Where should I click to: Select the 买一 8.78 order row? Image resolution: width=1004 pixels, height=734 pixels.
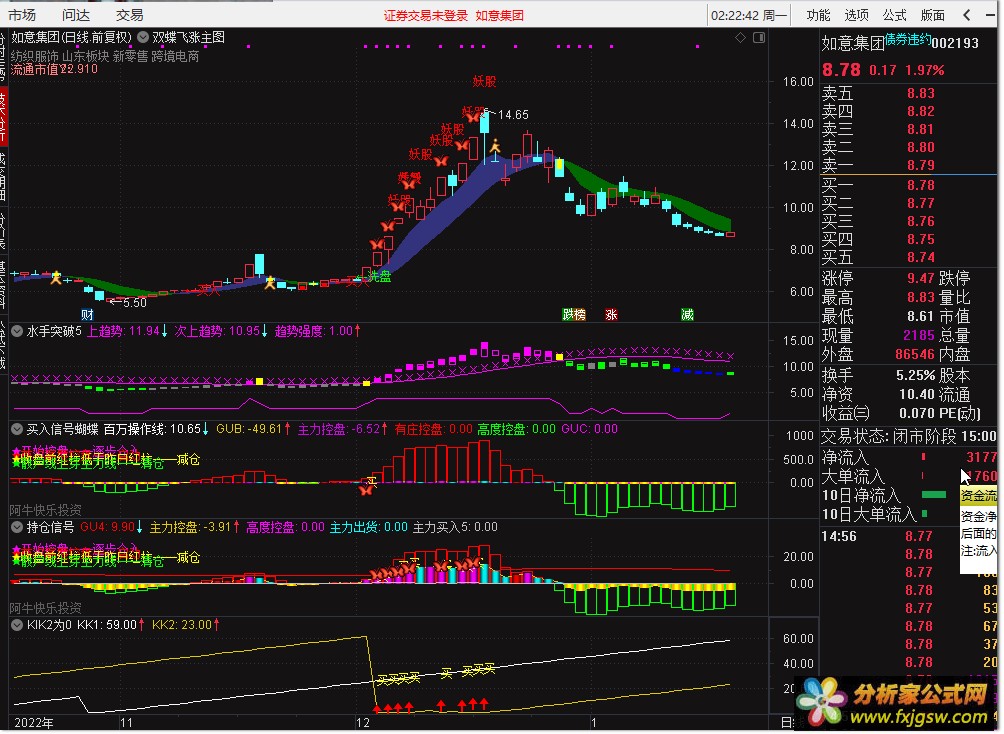pyautogui.click(x=908, y=186)
